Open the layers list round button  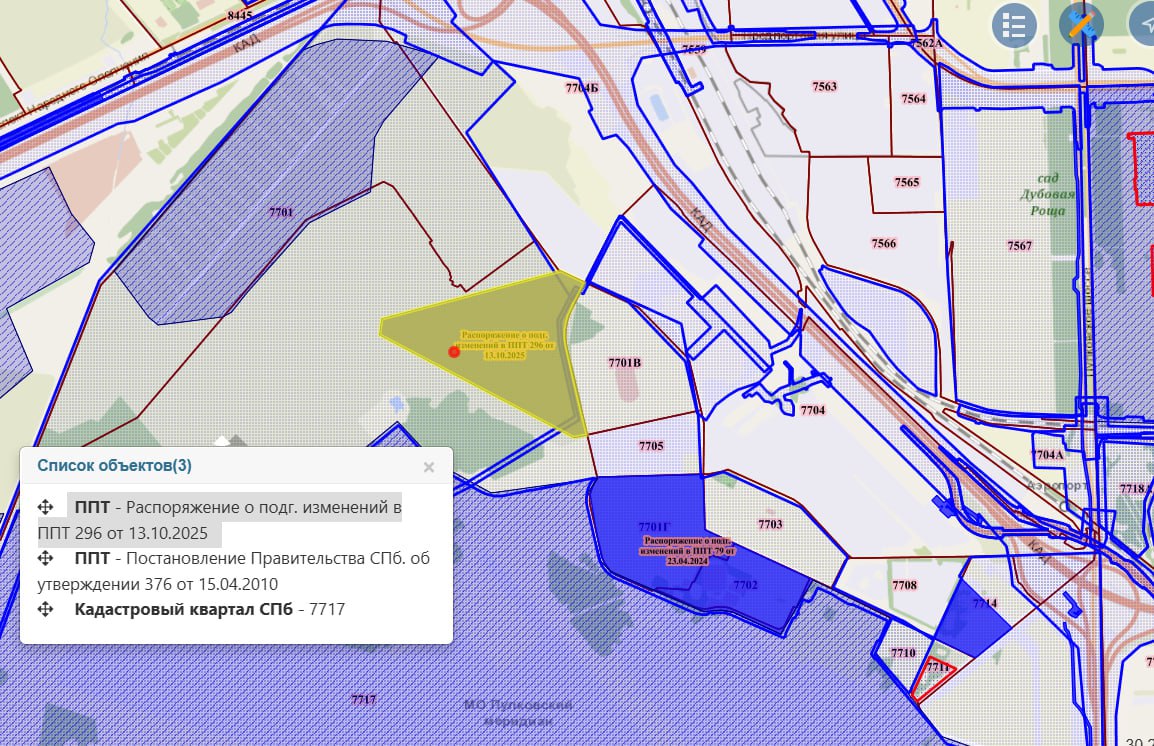coord(1014,26)
